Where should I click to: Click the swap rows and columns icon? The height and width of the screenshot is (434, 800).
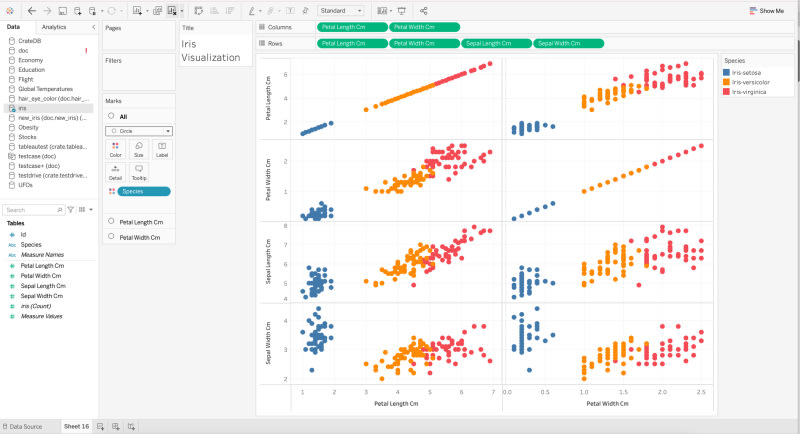[x=198, y=11]
